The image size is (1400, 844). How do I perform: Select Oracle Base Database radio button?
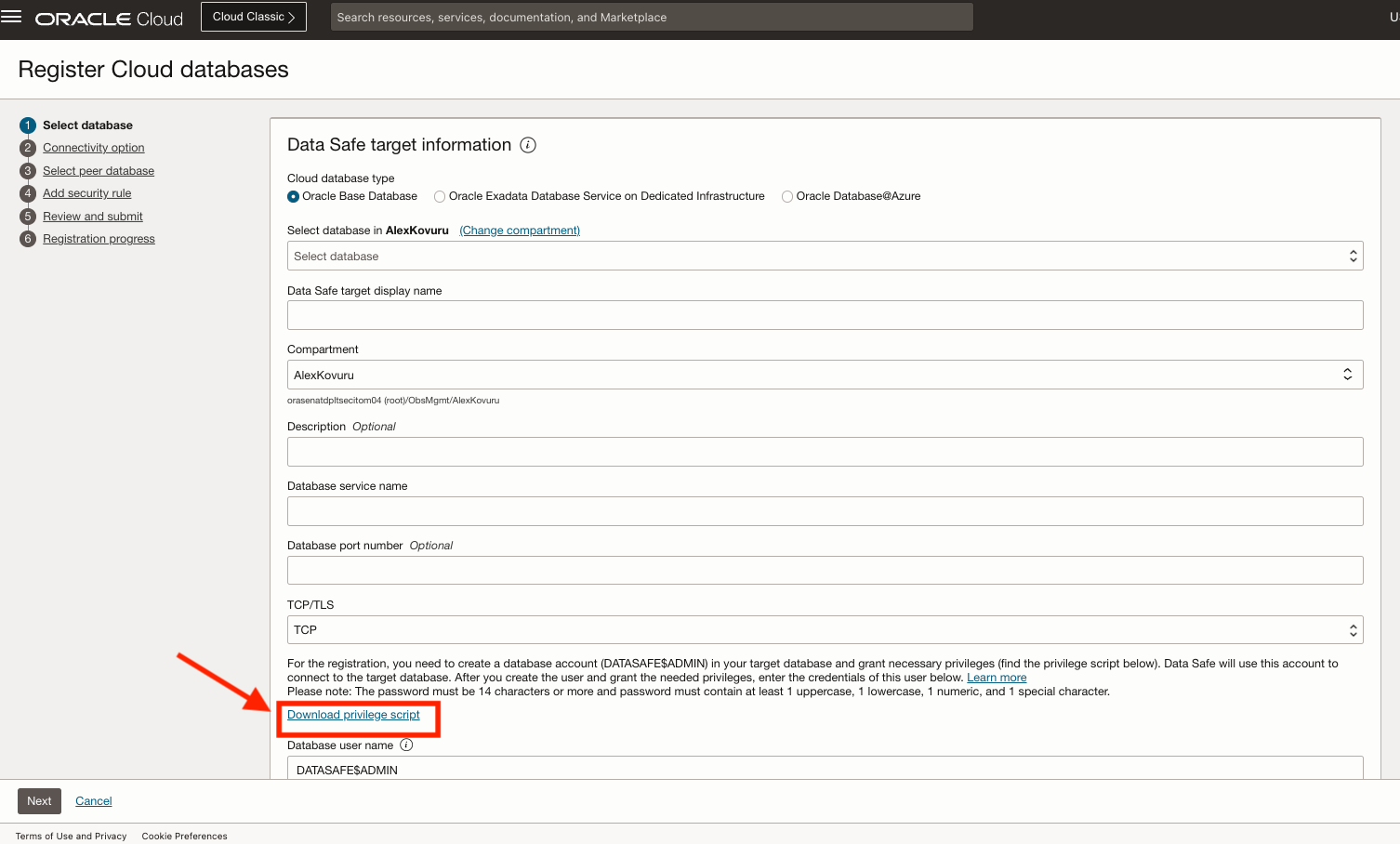point(294,196)
